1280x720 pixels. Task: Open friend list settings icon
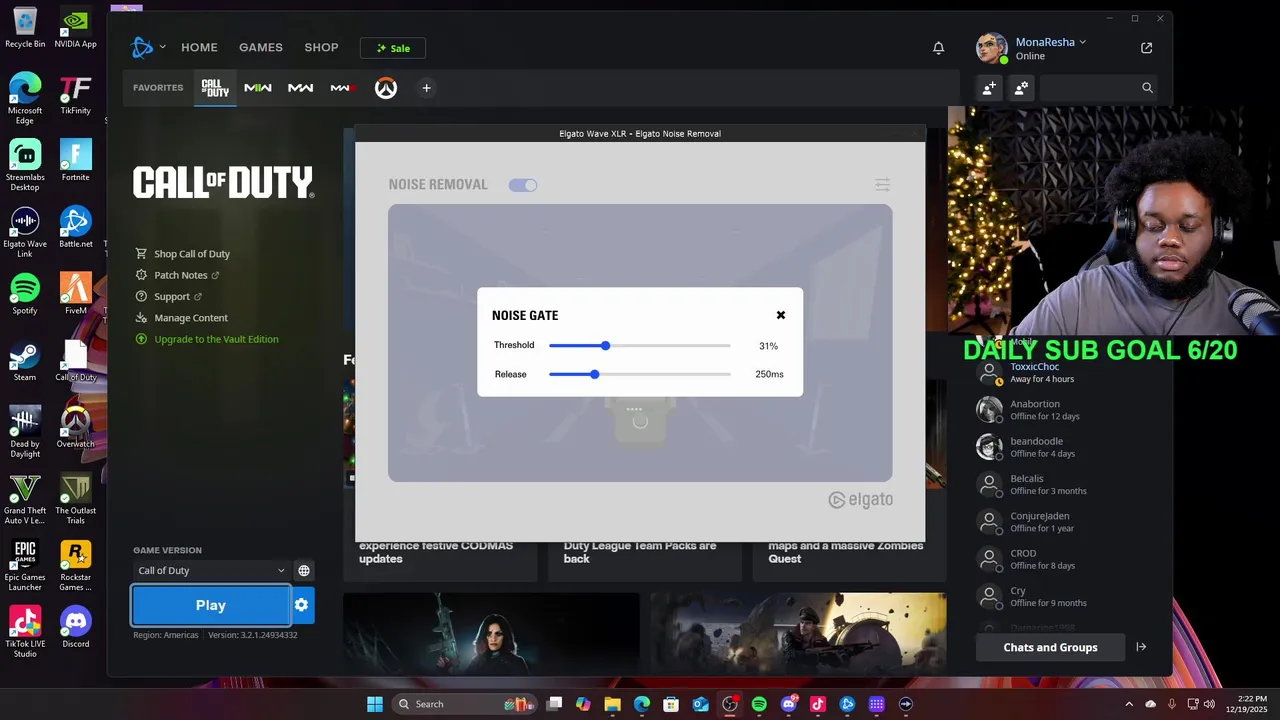pyautogui.click(x=1021, y=88)
